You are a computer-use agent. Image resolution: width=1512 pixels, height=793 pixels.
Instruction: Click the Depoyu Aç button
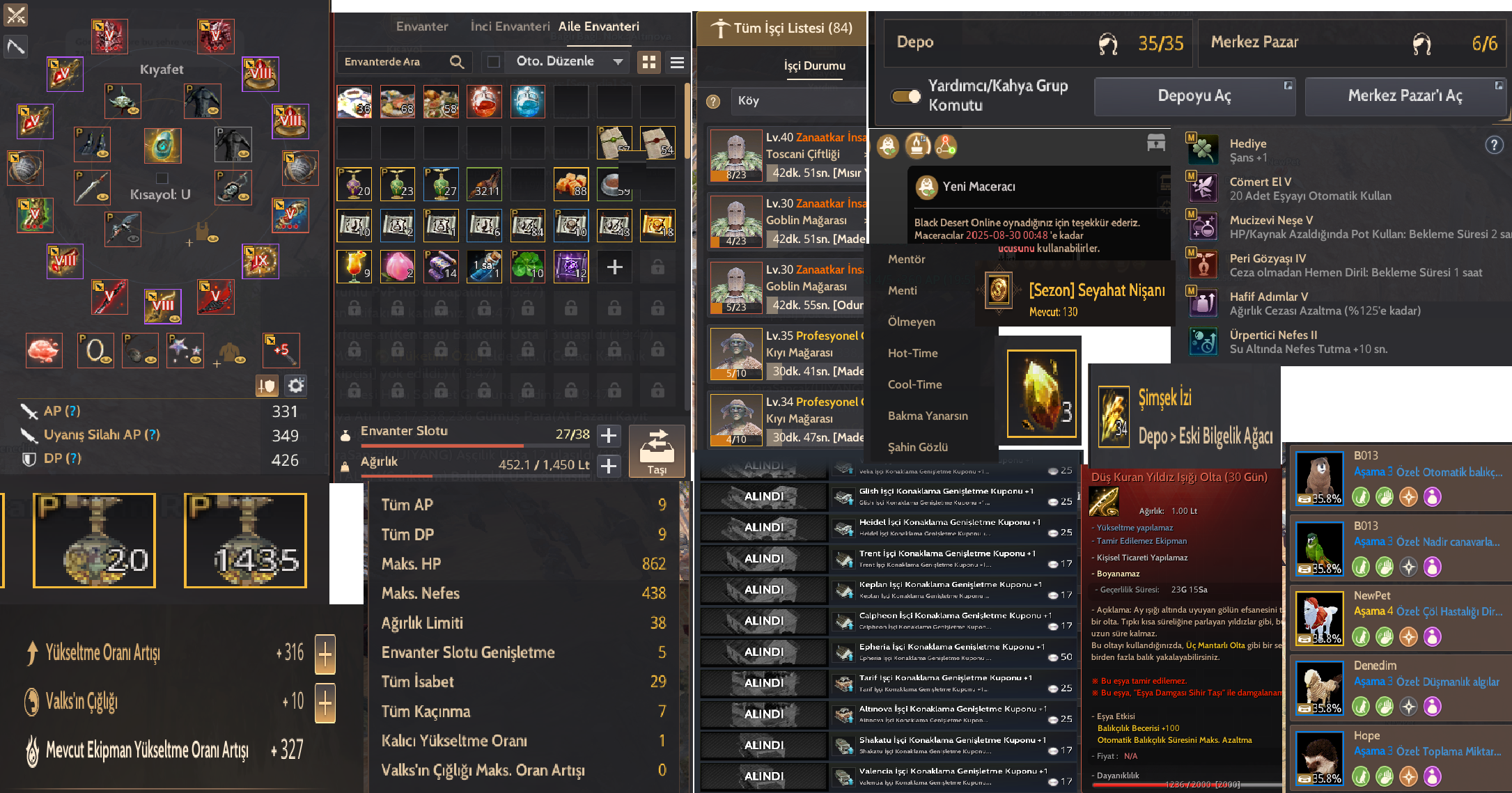coord(1194,96)
